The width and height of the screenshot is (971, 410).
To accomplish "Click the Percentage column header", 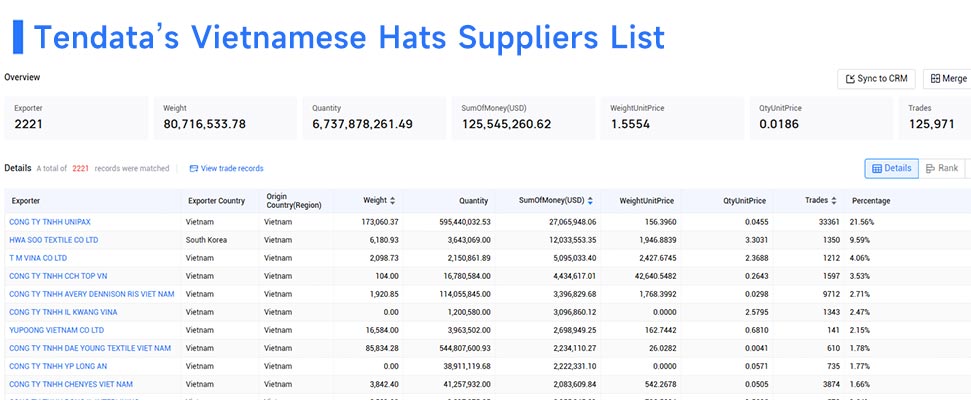I will 871,201.
